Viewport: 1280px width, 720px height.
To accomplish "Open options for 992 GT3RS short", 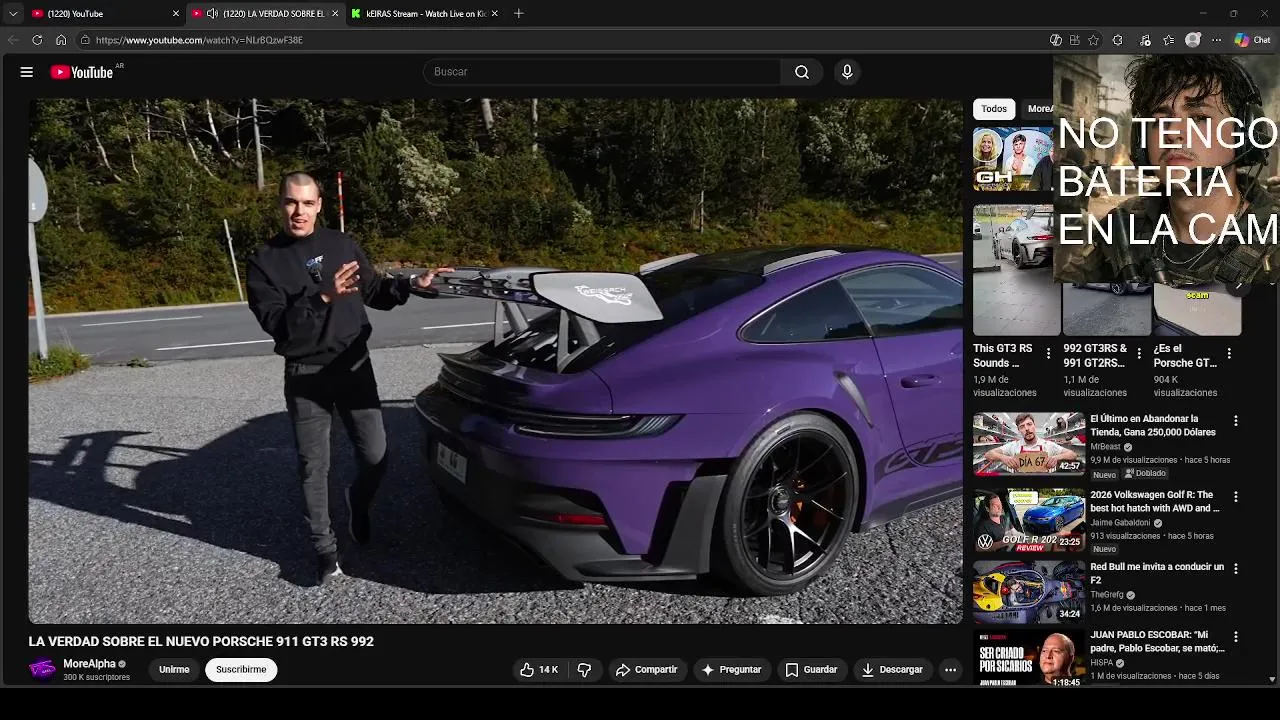I will [1139, 353].
